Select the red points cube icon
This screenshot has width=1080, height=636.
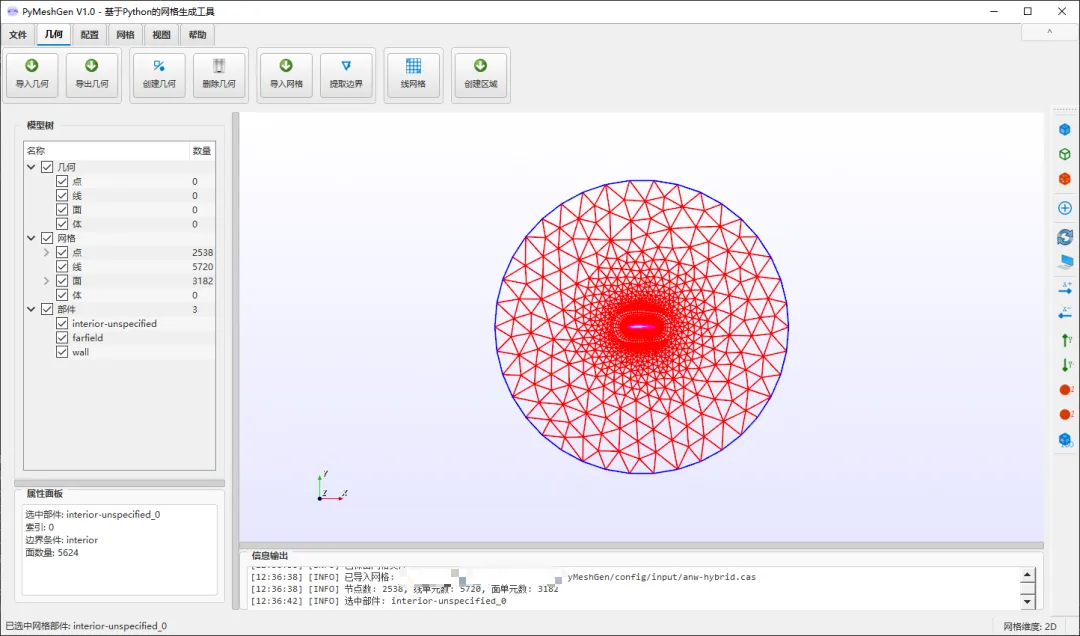[1065, 179]
